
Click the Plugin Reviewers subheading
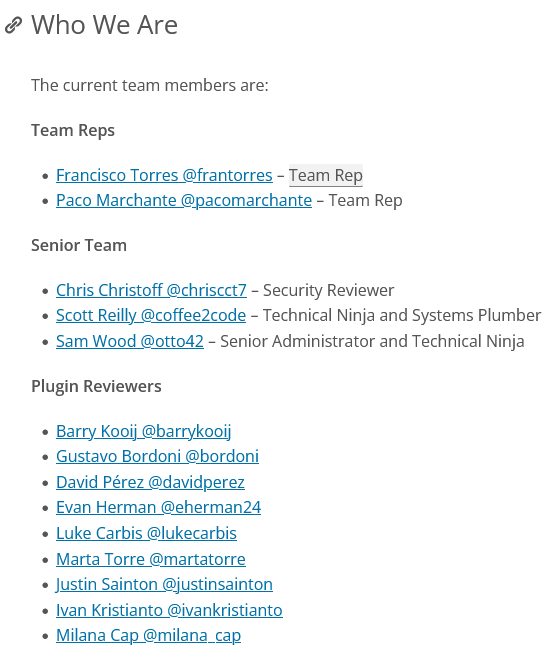point(96,387)
